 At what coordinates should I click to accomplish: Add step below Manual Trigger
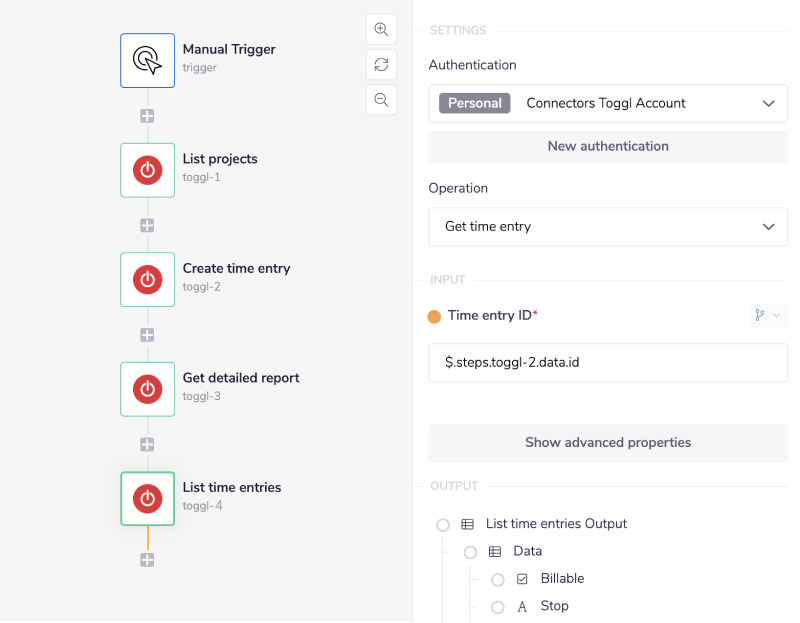click(147, 116)
